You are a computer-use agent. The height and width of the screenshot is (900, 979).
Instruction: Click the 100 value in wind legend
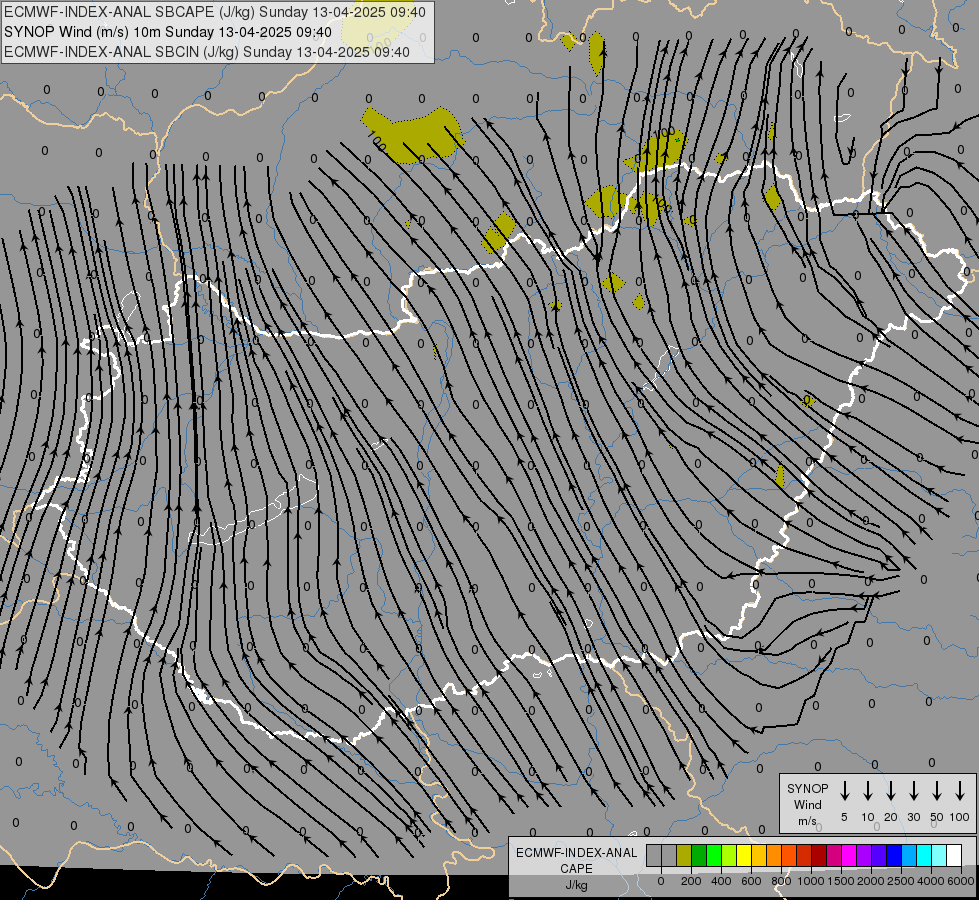[960, 817]
